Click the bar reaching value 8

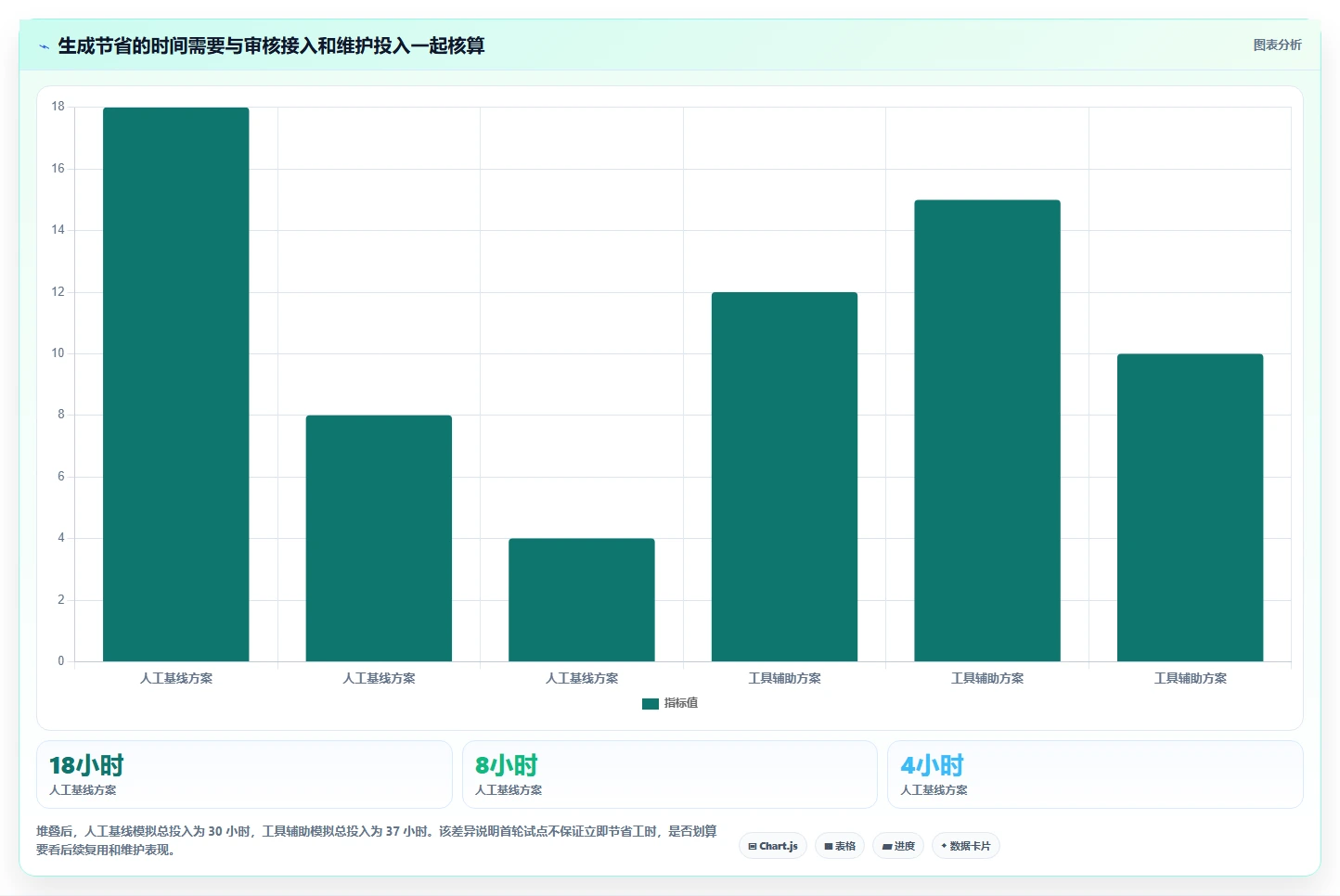point(379,538)
